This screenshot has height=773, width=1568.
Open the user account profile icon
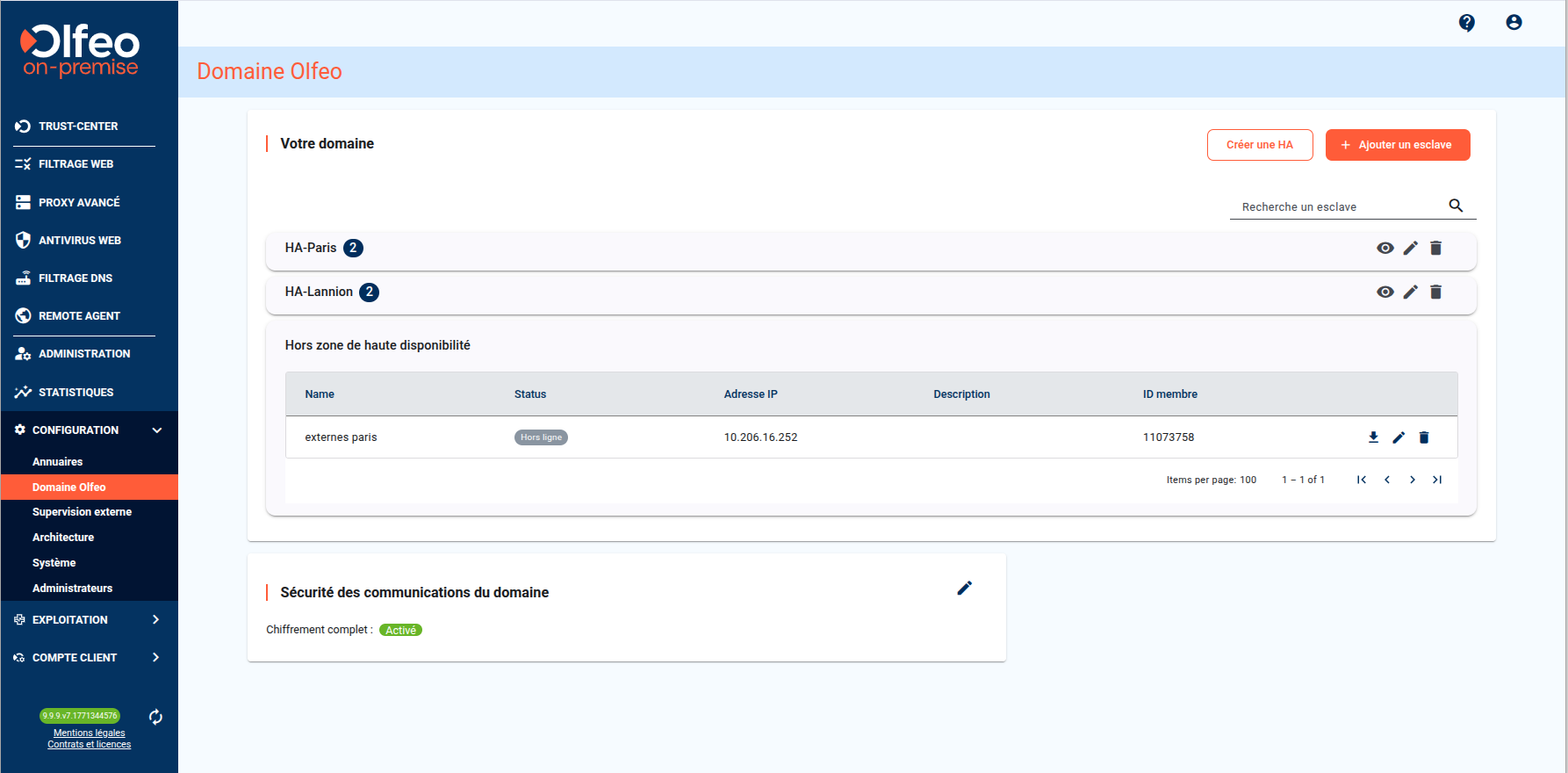click(1514, 23)
